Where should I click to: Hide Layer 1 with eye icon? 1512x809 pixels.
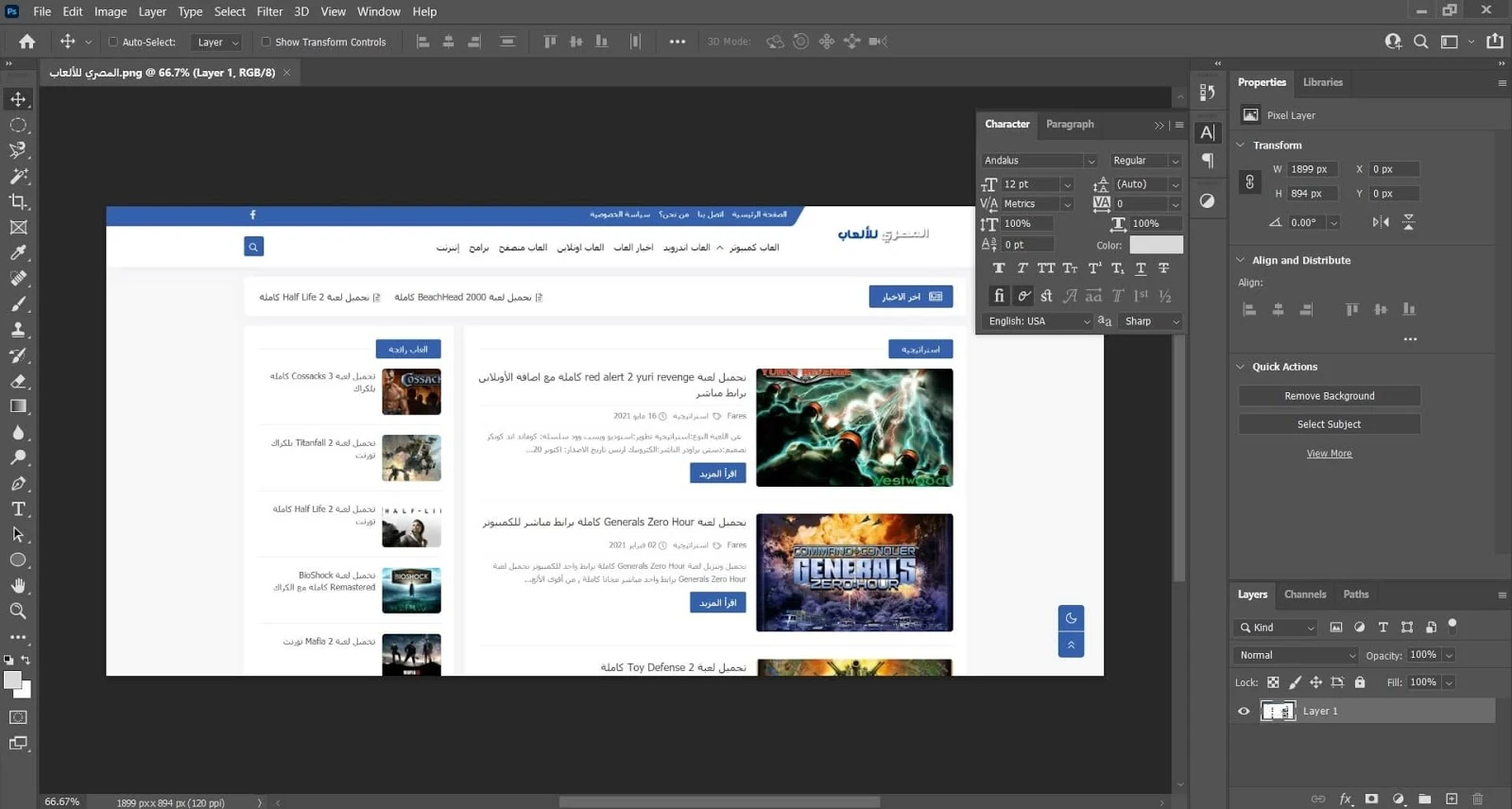(1244, 711)
